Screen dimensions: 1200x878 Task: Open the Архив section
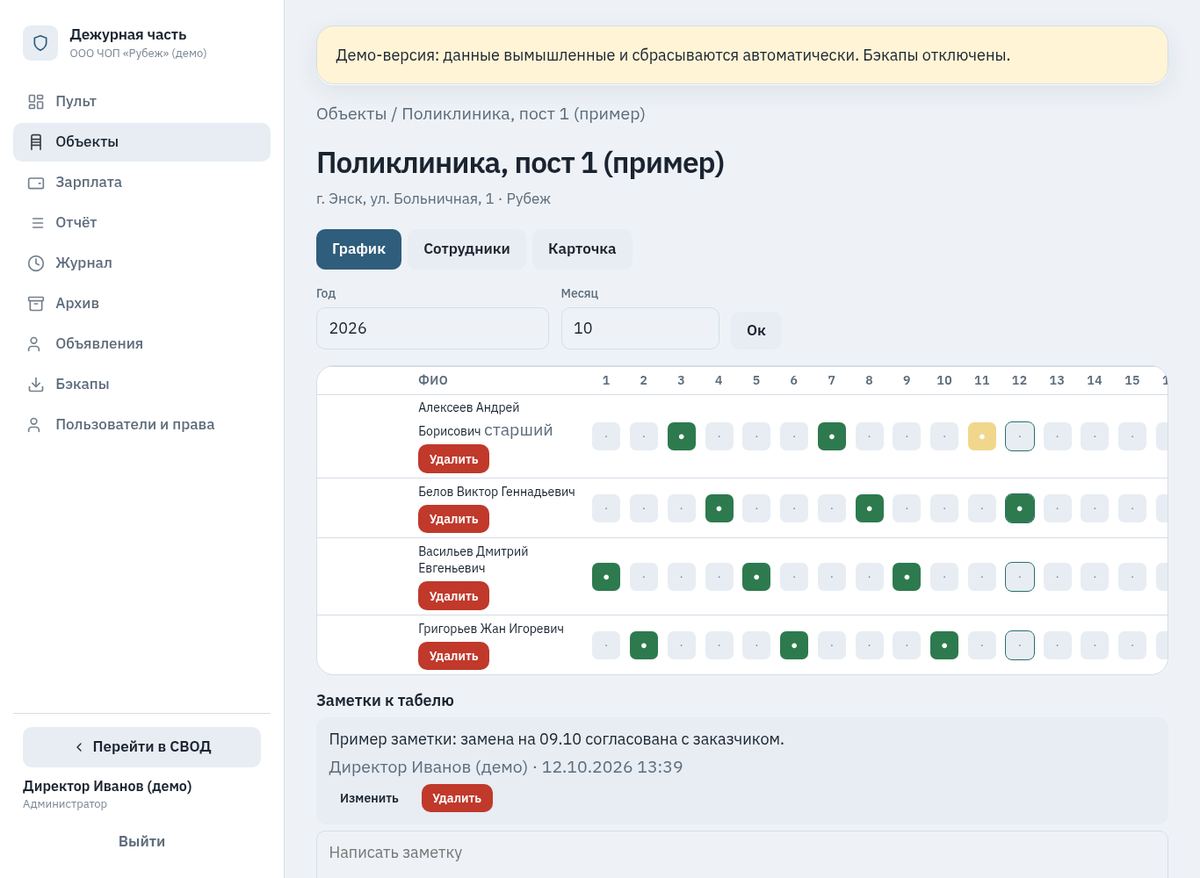click(142, 303)
